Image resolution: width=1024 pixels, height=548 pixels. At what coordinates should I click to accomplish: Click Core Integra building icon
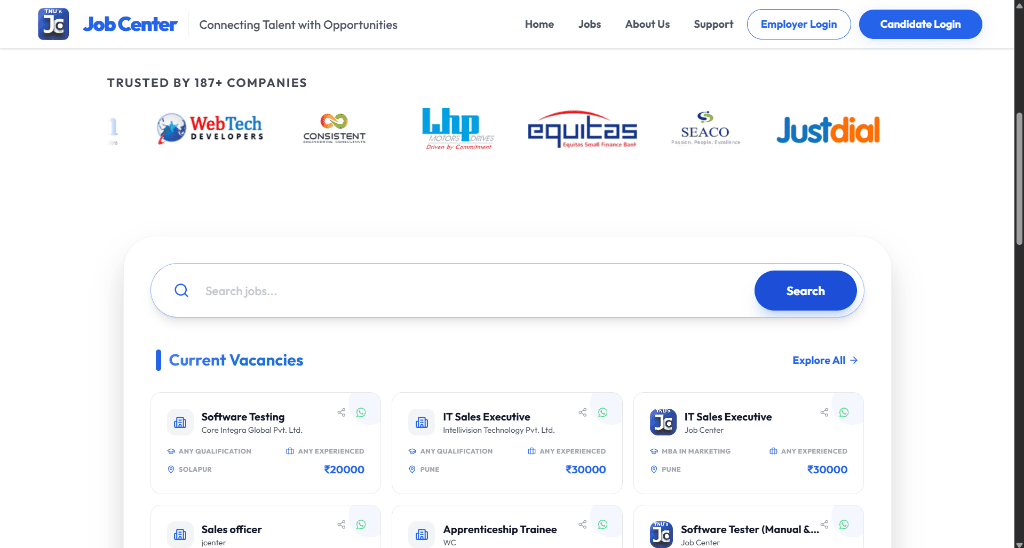point(180,423)
